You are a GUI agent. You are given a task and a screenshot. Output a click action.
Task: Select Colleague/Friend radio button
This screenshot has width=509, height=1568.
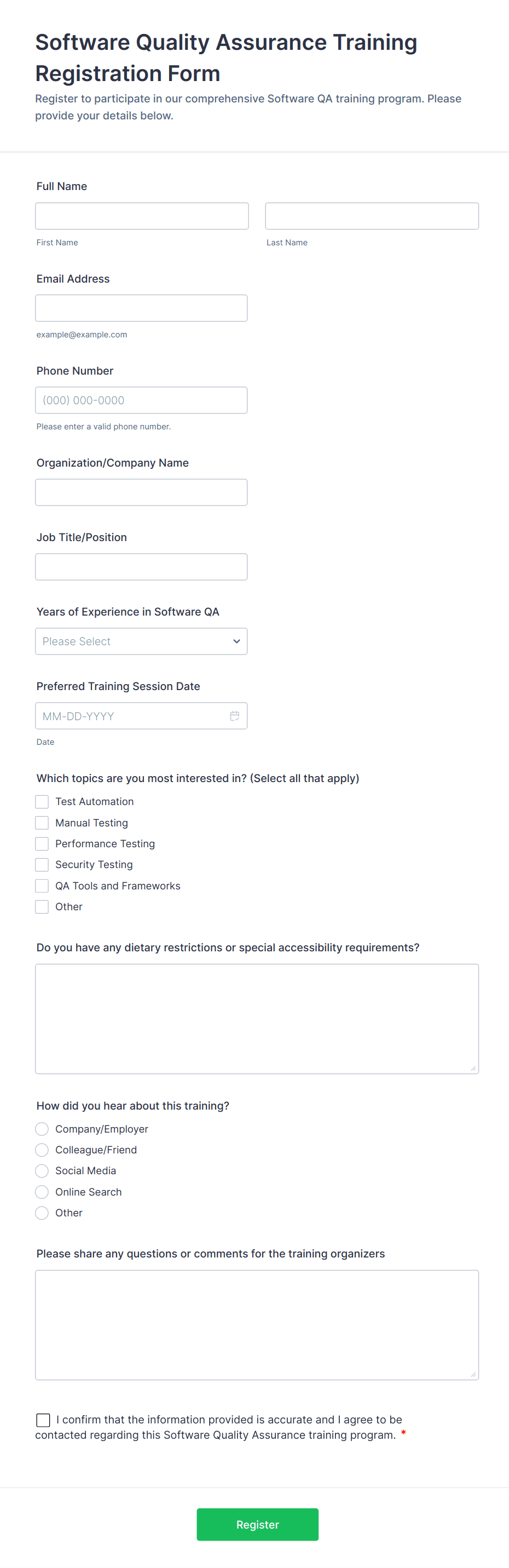42,1150
